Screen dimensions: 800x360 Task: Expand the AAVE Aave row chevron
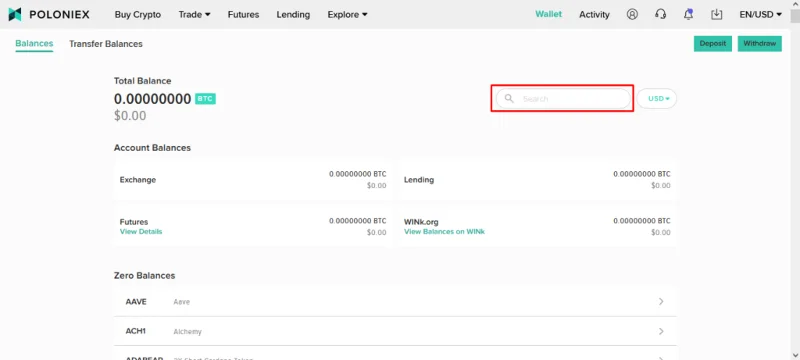click(661, 301)
